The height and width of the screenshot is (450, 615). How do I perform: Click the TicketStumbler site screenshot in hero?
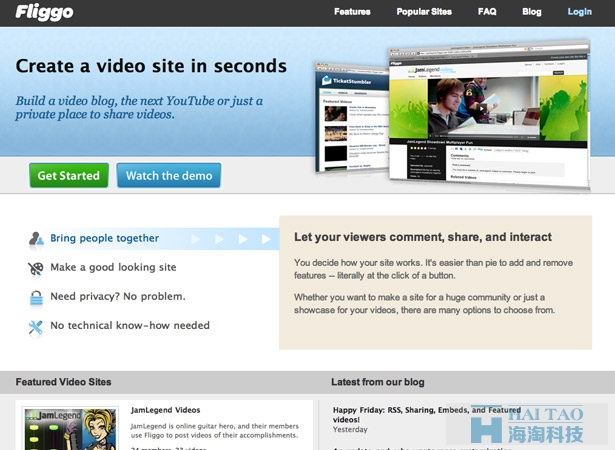click(x=352, y=117)
